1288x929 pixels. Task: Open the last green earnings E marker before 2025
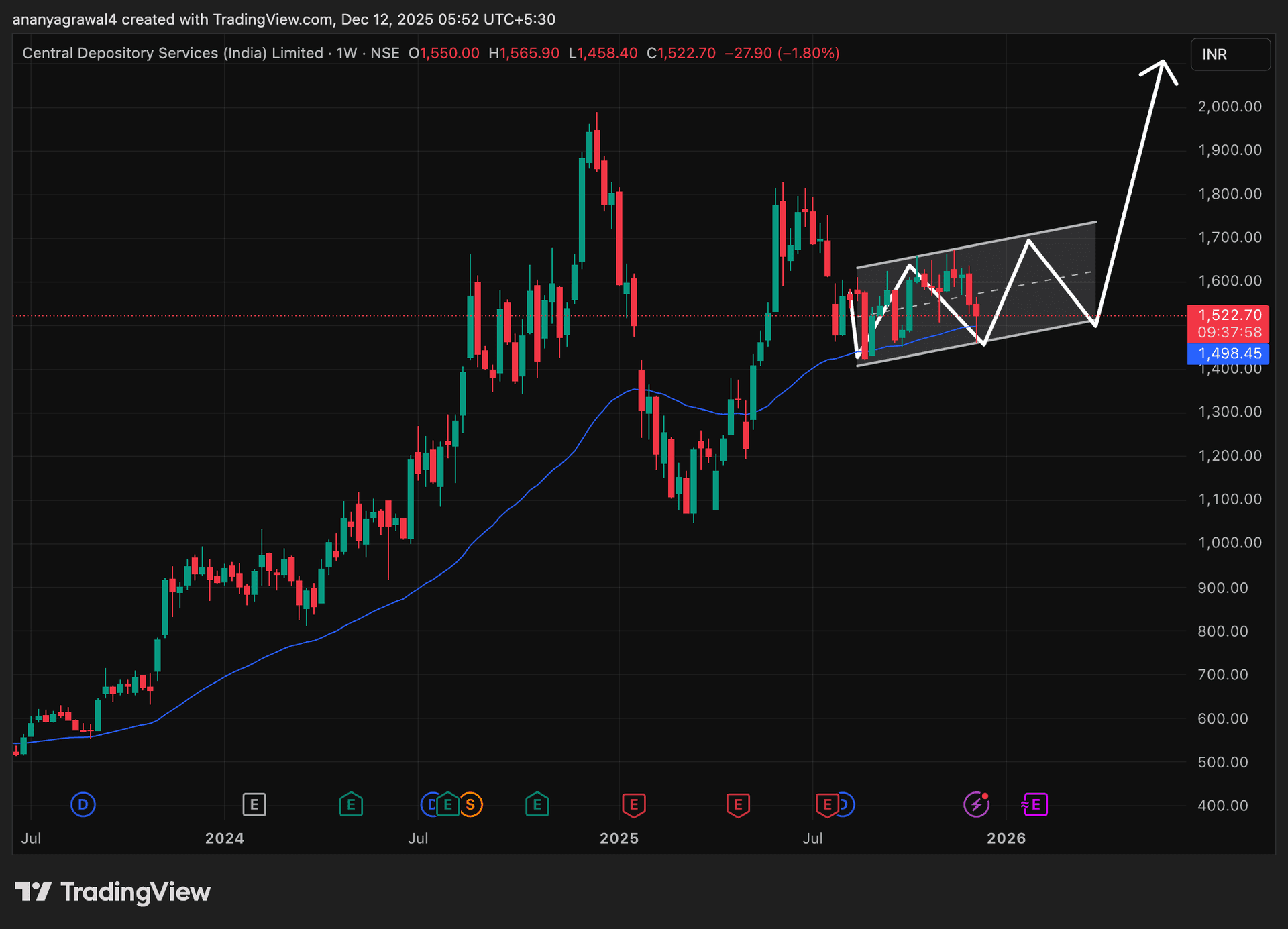click(x=537, y=804)
